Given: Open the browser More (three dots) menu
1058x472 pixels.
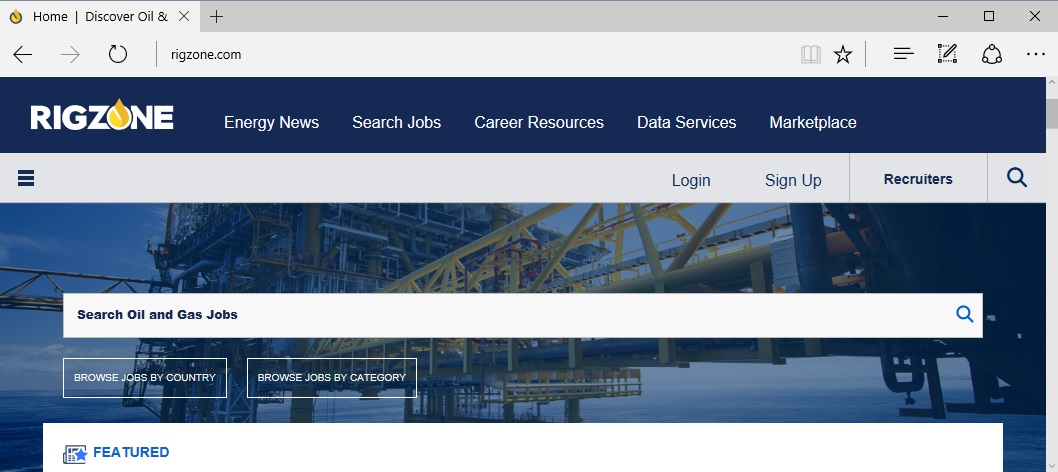Looking at the screenshot, I should coord(1036,54).
